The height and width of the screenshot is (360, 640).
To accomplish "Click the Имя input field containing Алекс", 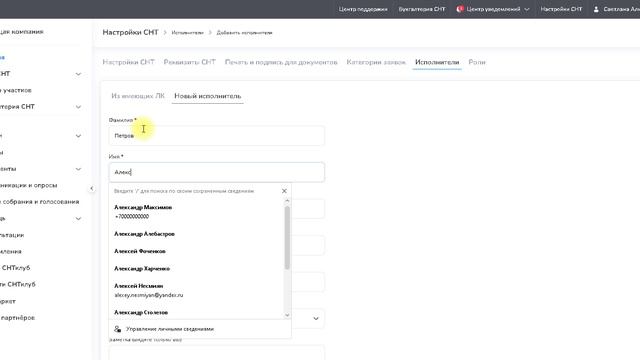I will point(217,172).
